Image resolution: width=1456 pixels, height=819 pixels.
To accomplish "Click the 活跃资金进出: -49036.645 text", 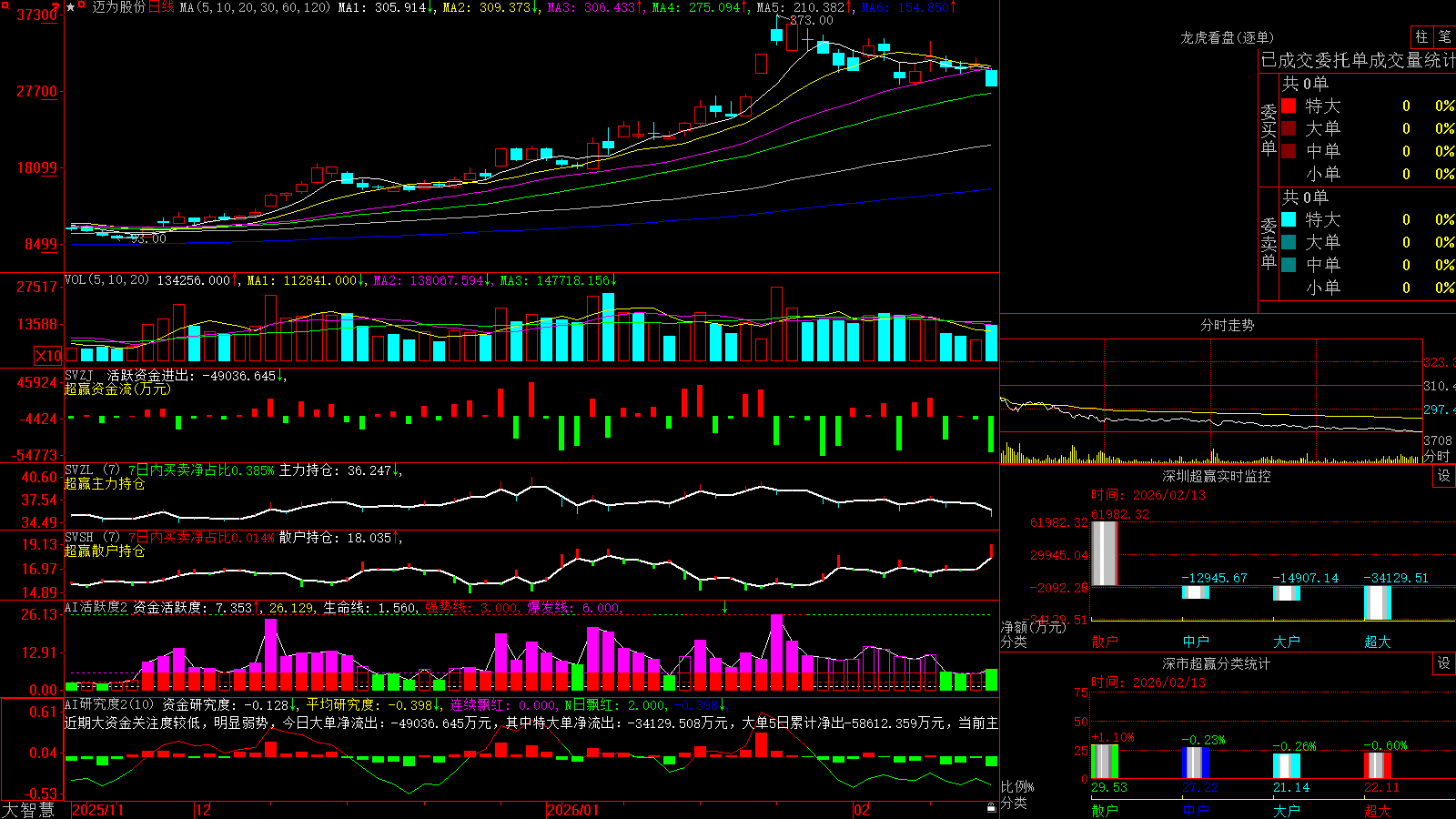I will point(191,376).
